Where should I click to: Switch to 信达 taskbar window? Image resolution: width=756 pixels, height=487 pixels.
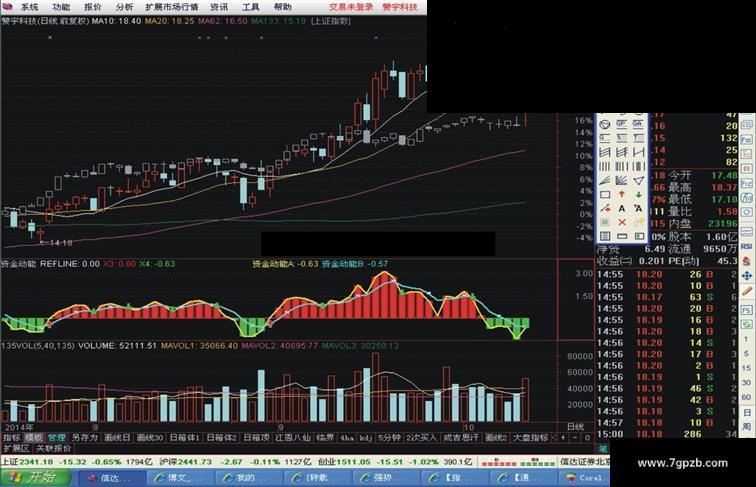(x=110, y=478)
